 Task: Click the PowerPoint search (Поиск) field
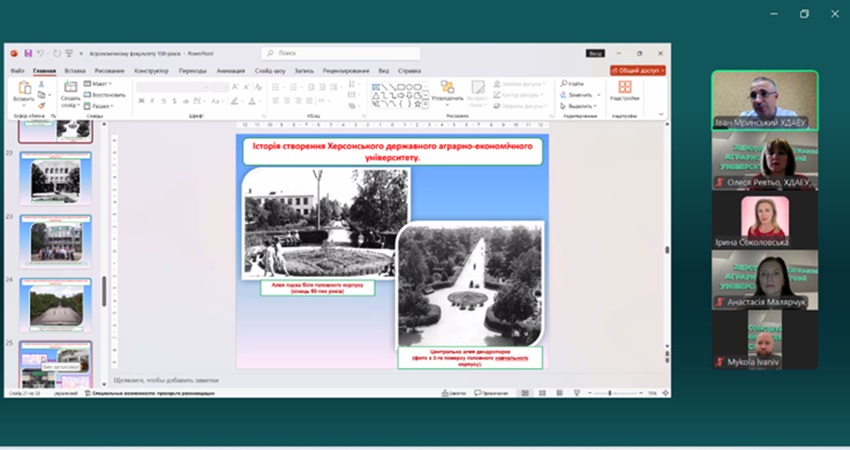point(341,53)
